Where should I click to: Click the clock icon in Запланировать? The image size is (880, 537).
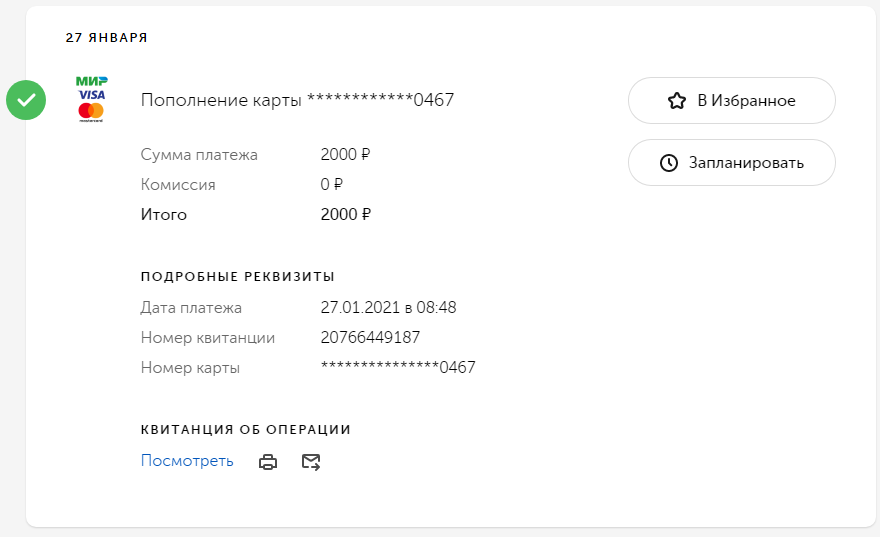pyautogui.click(x=670, y=163)
